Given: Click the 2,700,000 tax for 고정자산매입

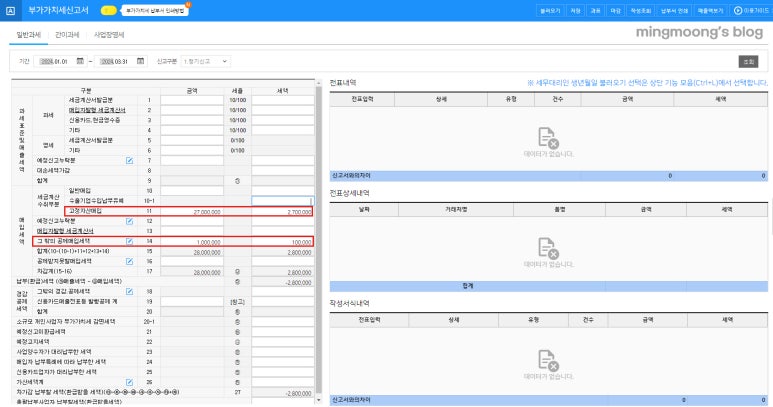Looking at the screenshot, I should (299, 212).
